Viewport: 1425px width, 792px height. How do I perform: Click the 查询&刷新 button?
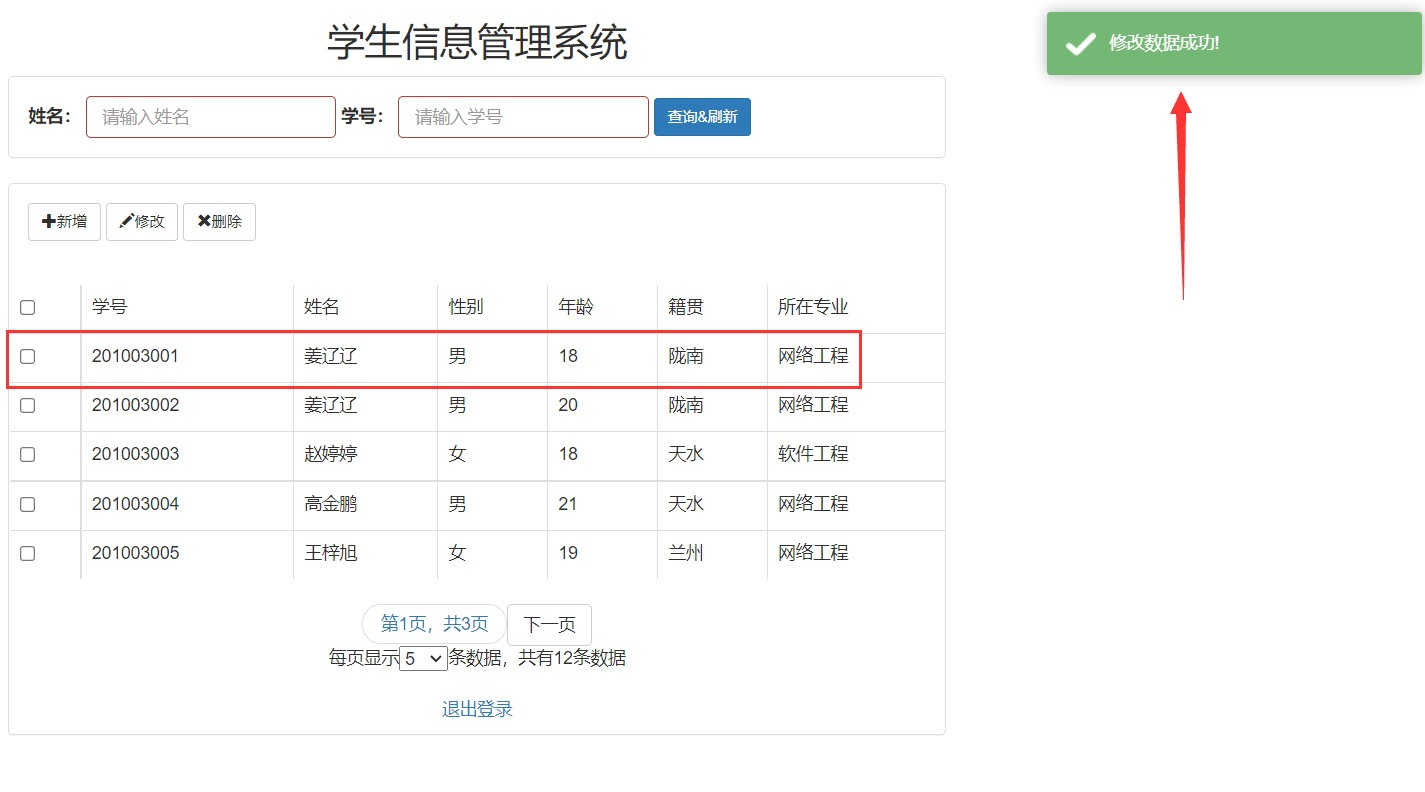702,117
